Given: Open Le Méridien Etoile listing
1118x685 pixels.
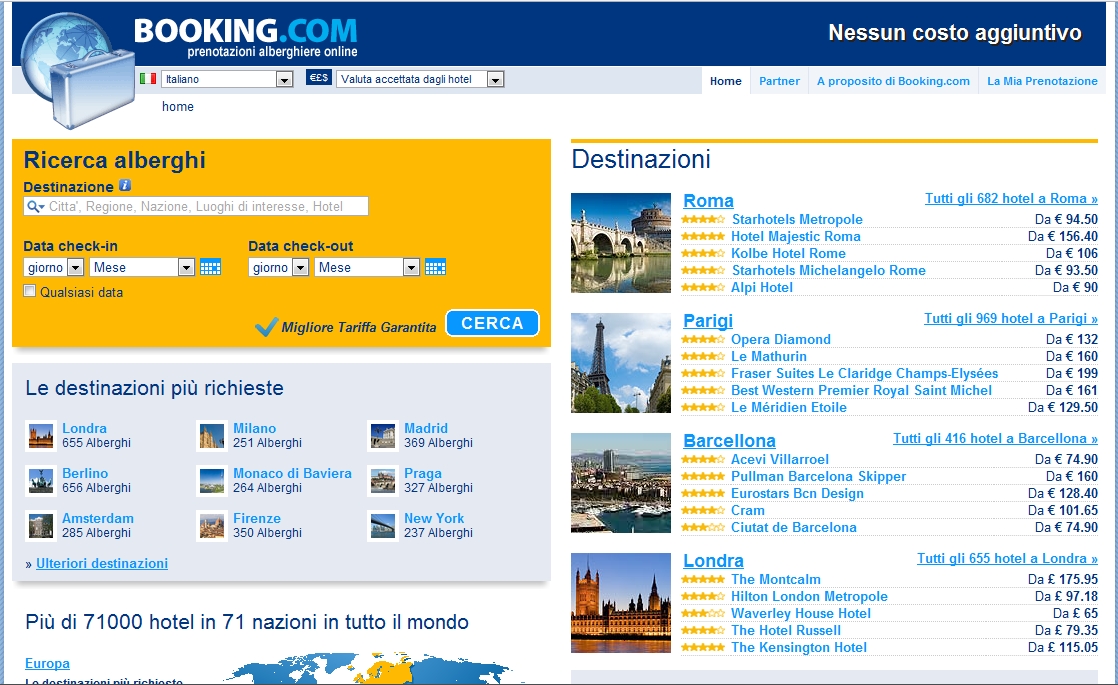Looking at the screenshot, I should tap(789, 408).
